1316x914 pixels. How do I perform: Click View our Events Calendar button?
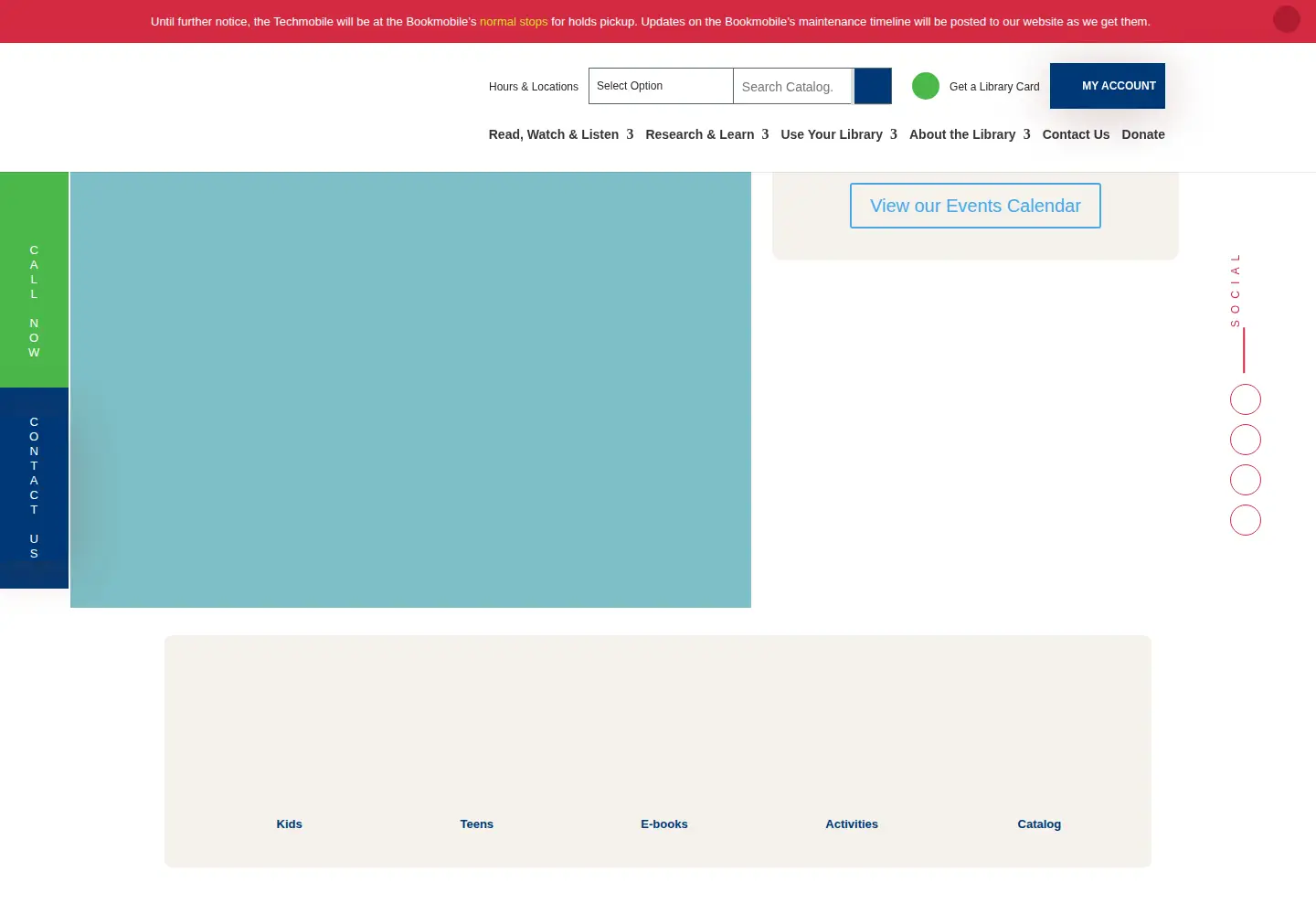pyautogui.click(x=975, y=206)
